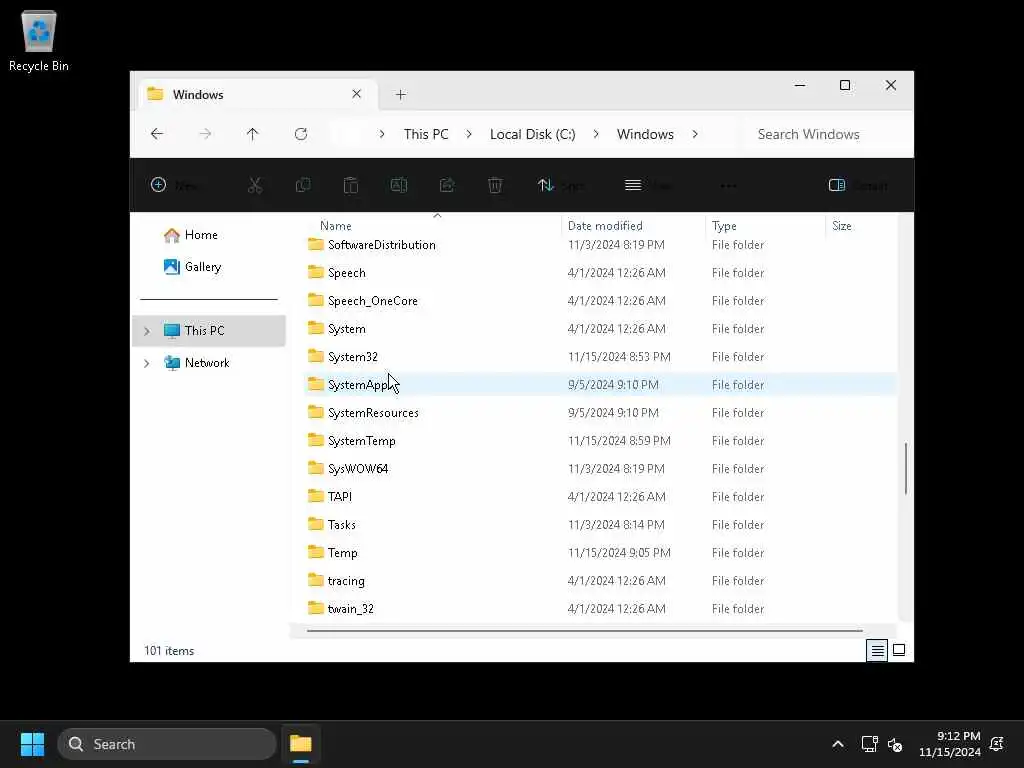The image size is (1024, 768).
Task: Select Network in the sidebar
Action: coord(209,362)
